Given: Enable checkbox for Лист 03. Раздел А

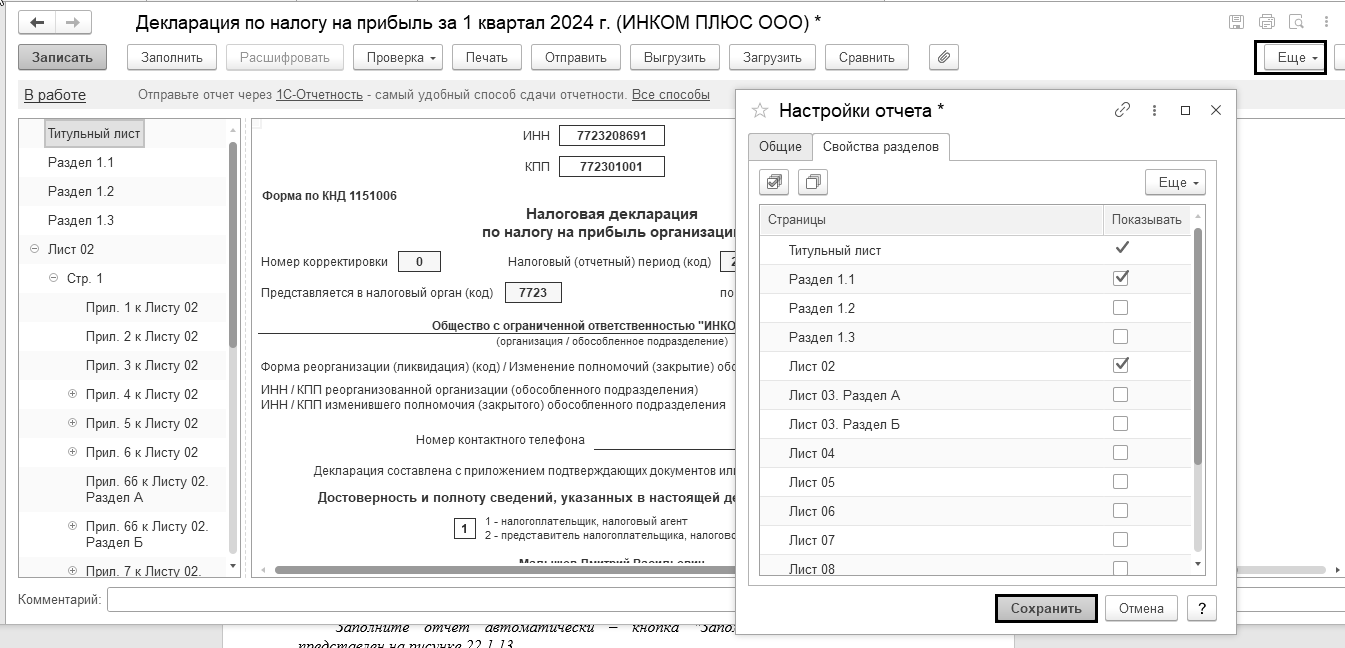Looking at the screenshot, I should pyautogui.click(x=1120, y=394).
